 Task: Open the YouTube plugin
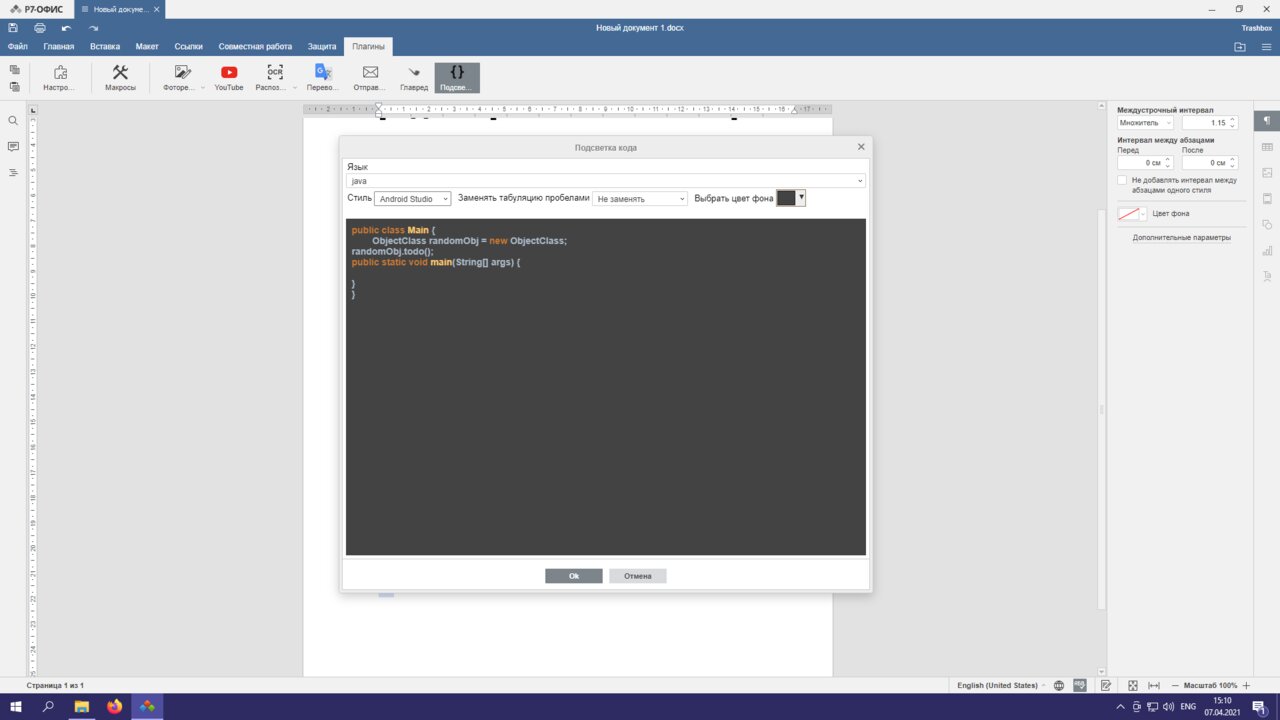228,77
